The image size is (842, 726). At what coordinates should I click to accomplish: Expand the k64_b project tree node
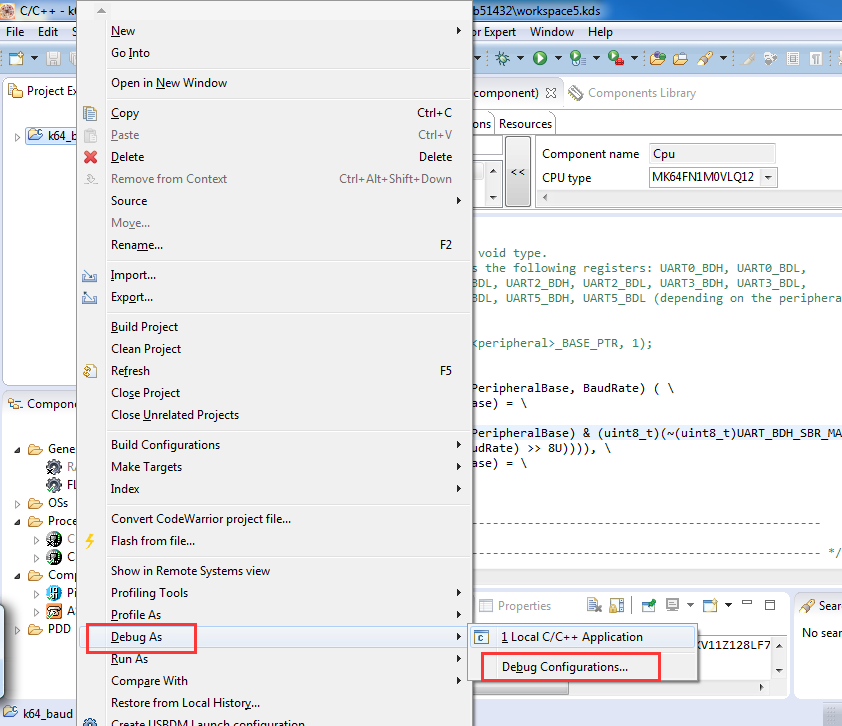click(17, 137)
